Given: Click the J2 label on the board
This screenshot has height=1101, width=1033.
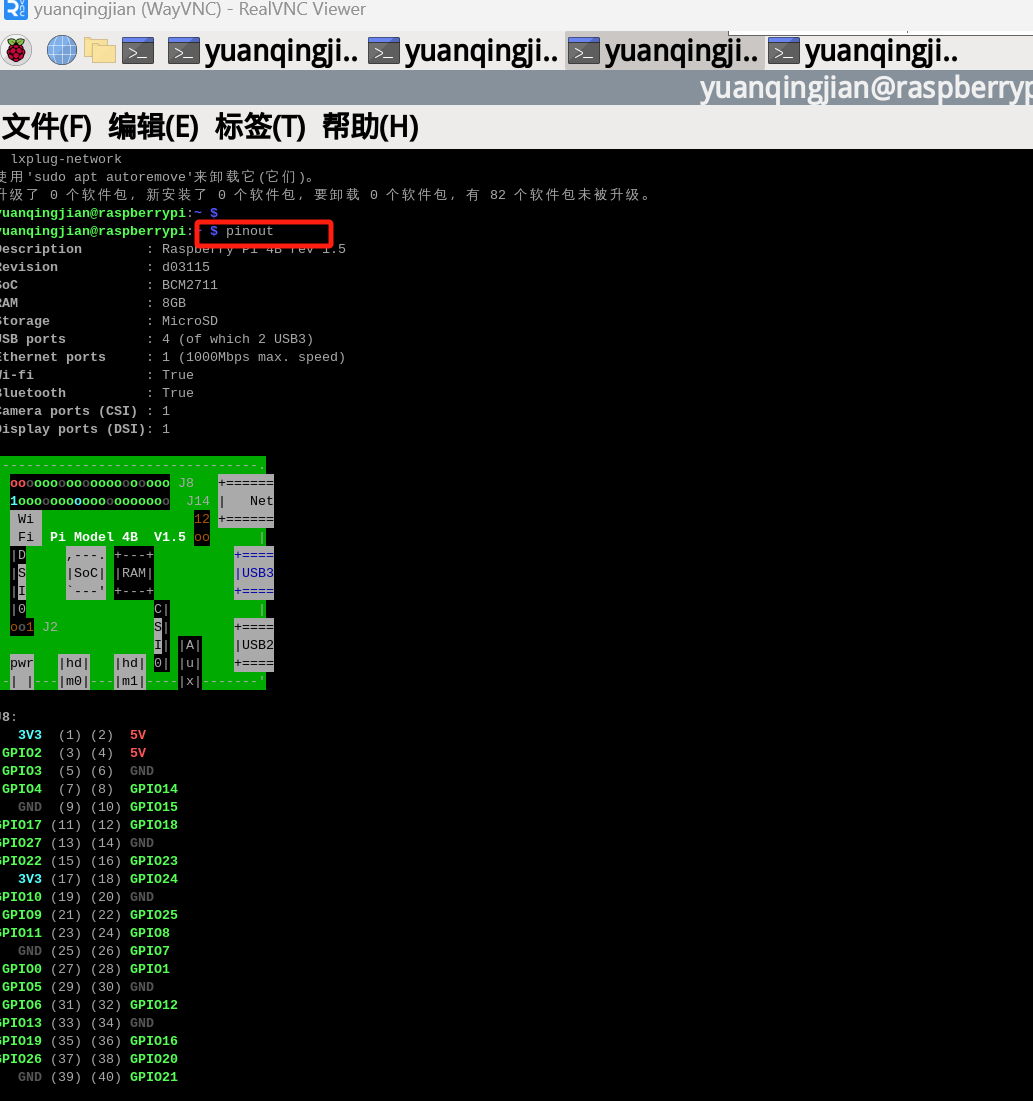Looking at the screenshot, I should 50,627.
